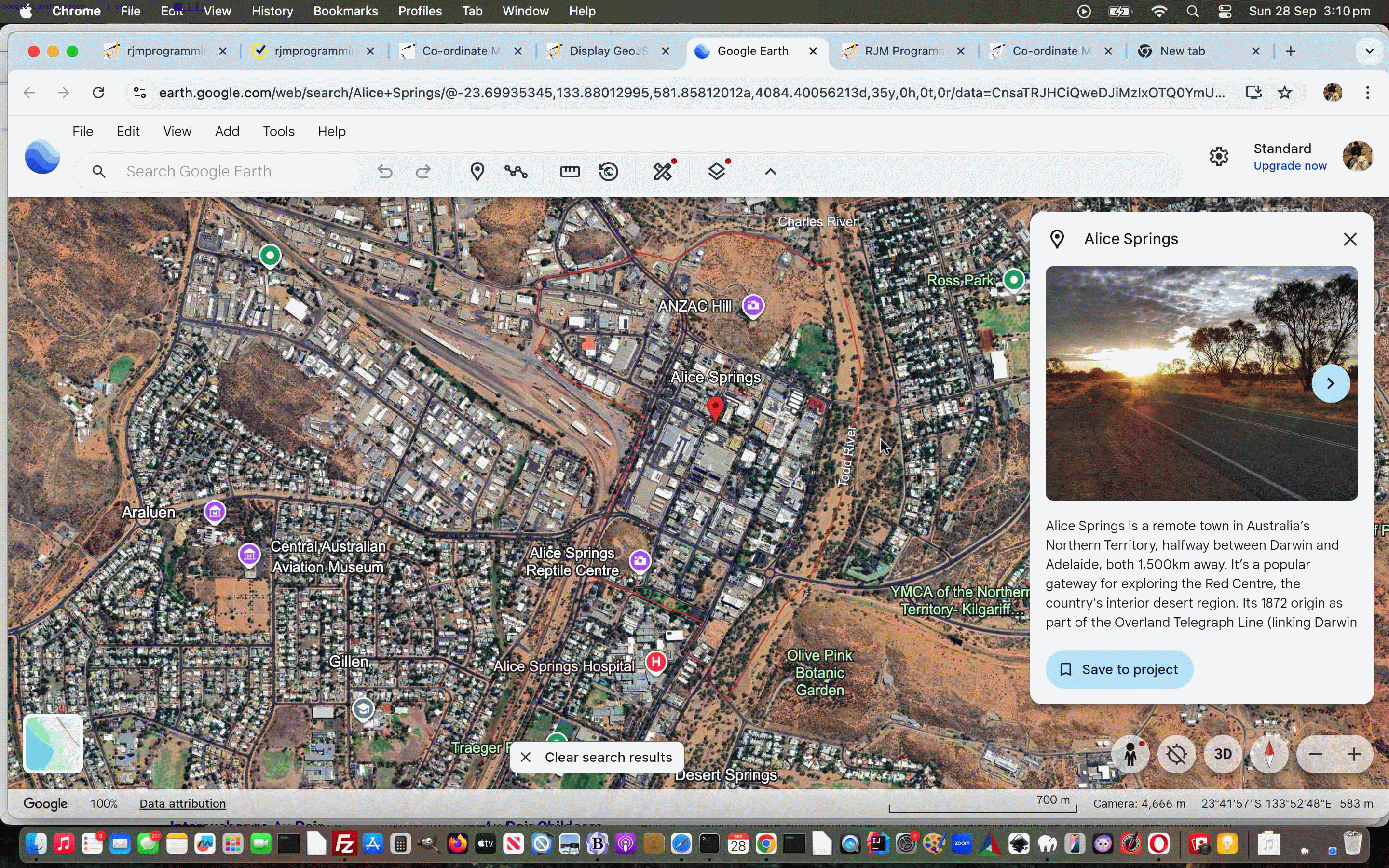Screen dimensions: 1389x868
Task: Click the Pegman Street View icon
Action: click(1130, 754)
